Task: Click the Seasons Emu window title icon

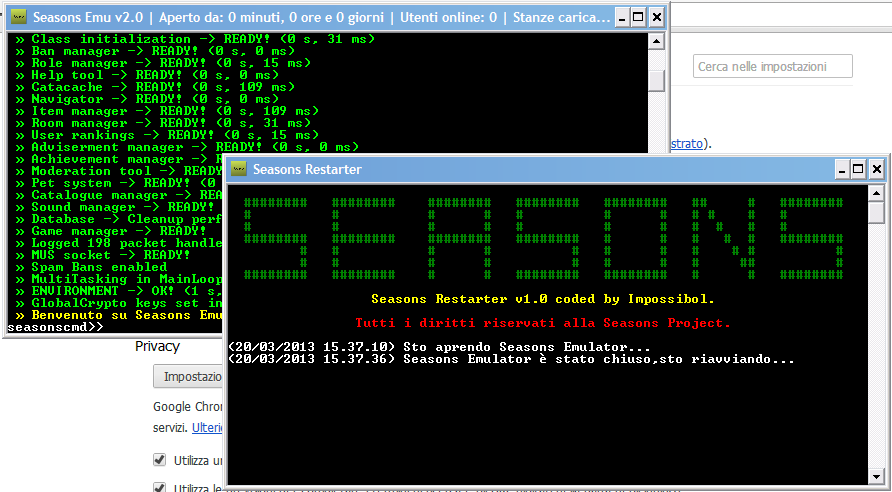Action: tap(19, 17)
